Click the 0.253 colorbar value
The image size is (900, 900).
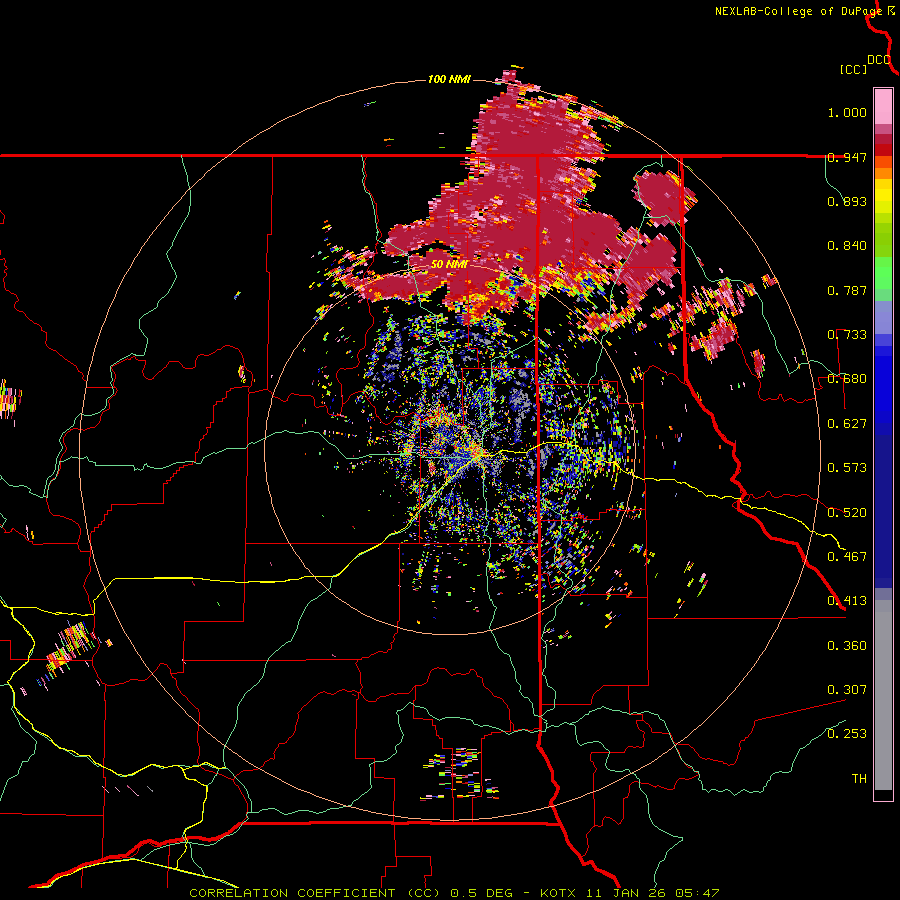pyautogui.click(x=847, y=734)
